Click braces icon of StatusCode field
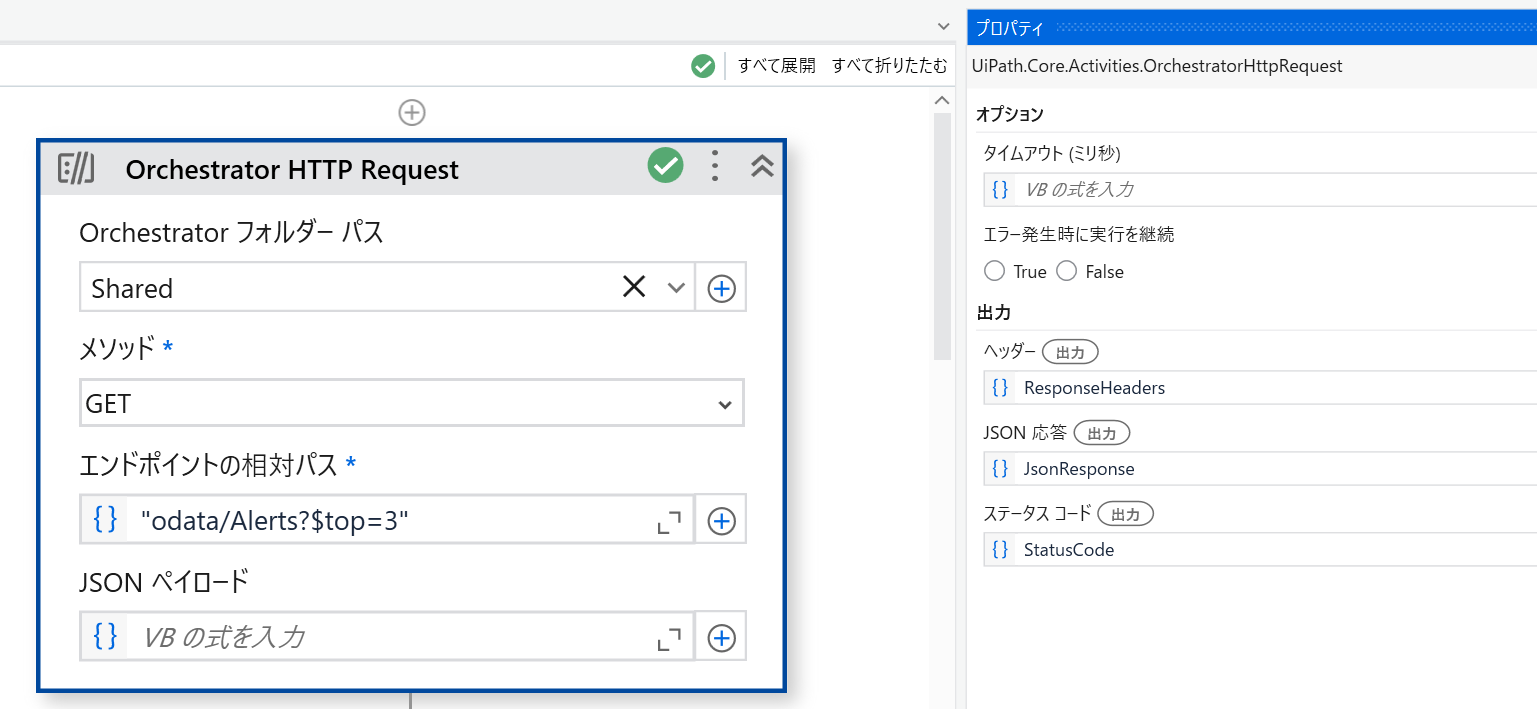This screenshot has height=709, width=1537. (1000, 550)
